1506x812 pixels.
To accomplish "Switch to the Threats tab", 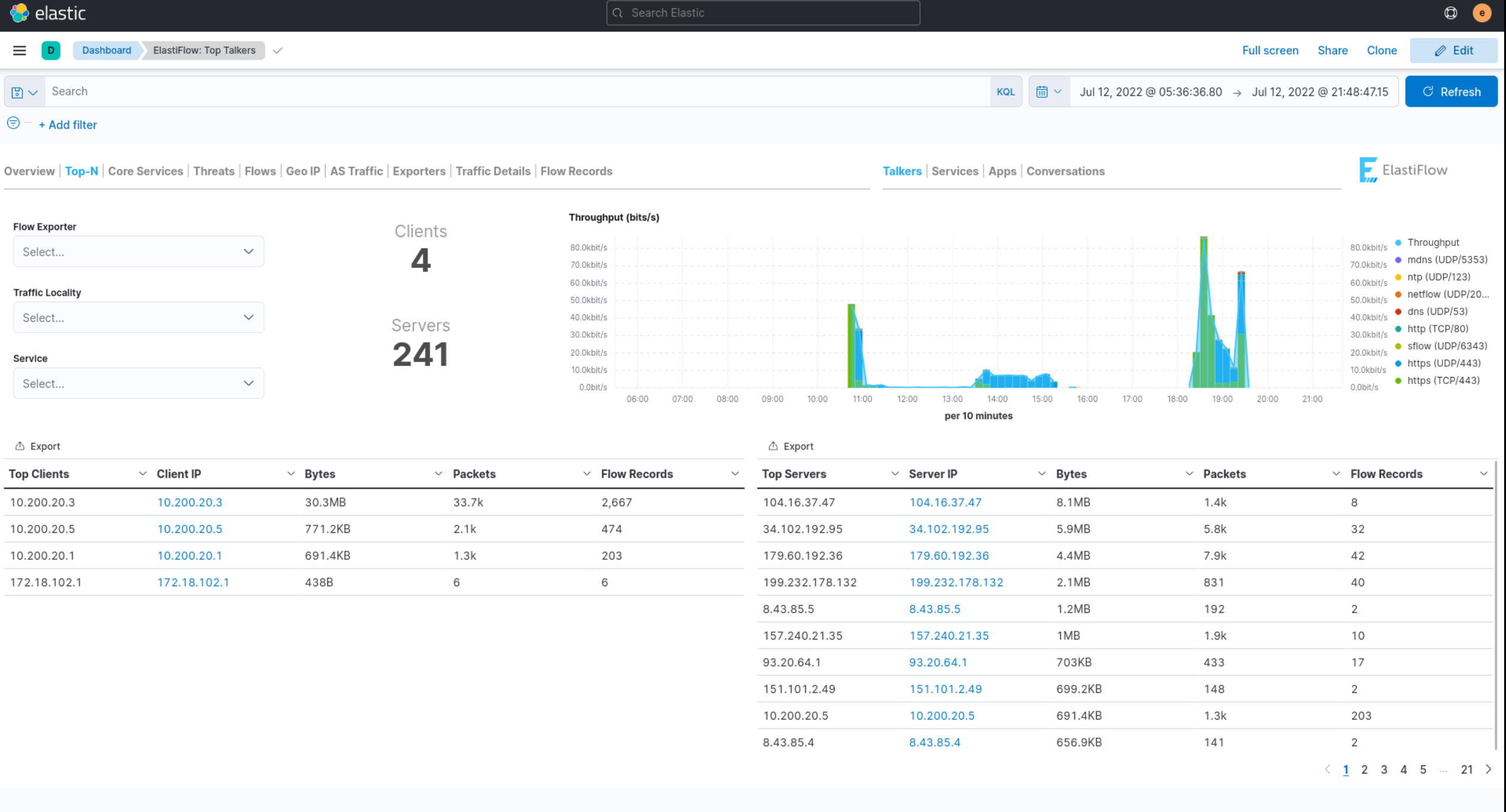I will 213,171.
